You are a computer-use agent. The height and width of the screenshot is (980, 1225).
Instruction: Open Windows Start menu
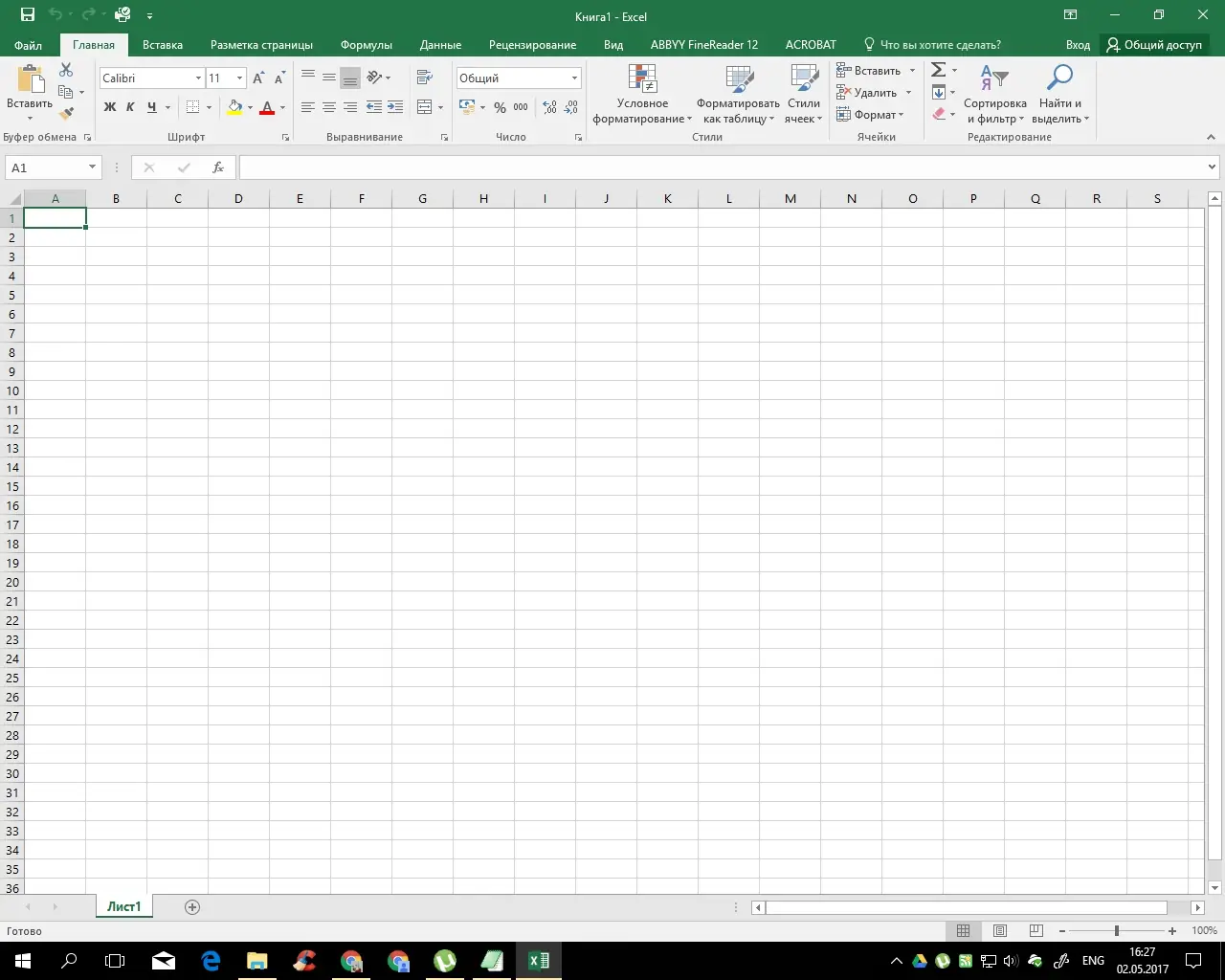click(x=23, y=961)
